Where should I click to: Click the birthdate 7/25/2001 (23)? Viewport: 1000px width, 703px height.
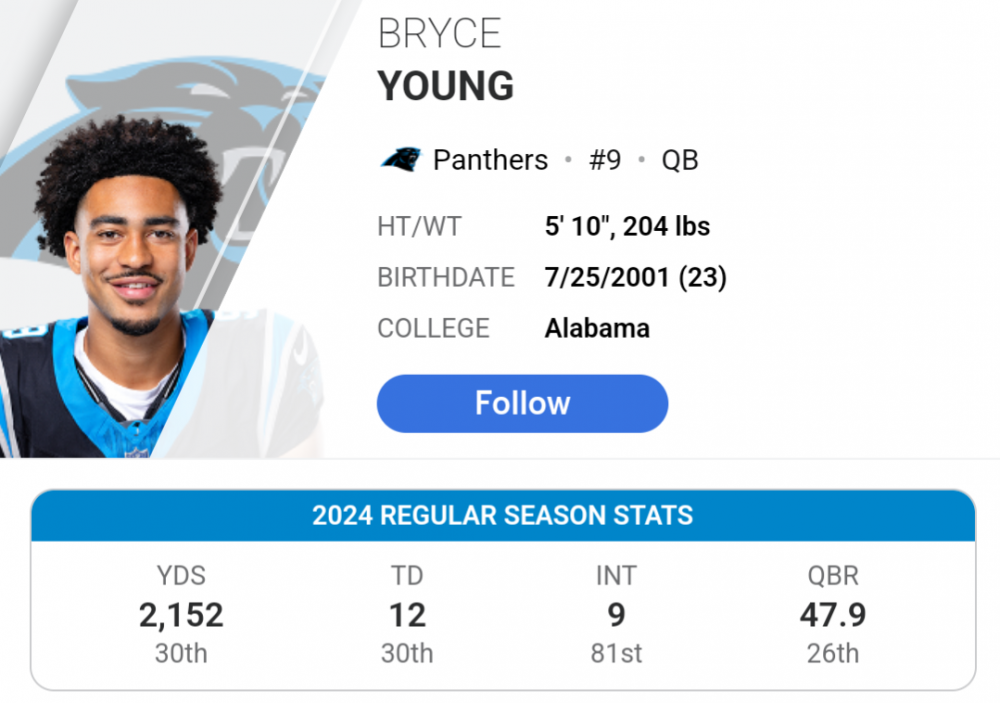click(x=635, y=277)
